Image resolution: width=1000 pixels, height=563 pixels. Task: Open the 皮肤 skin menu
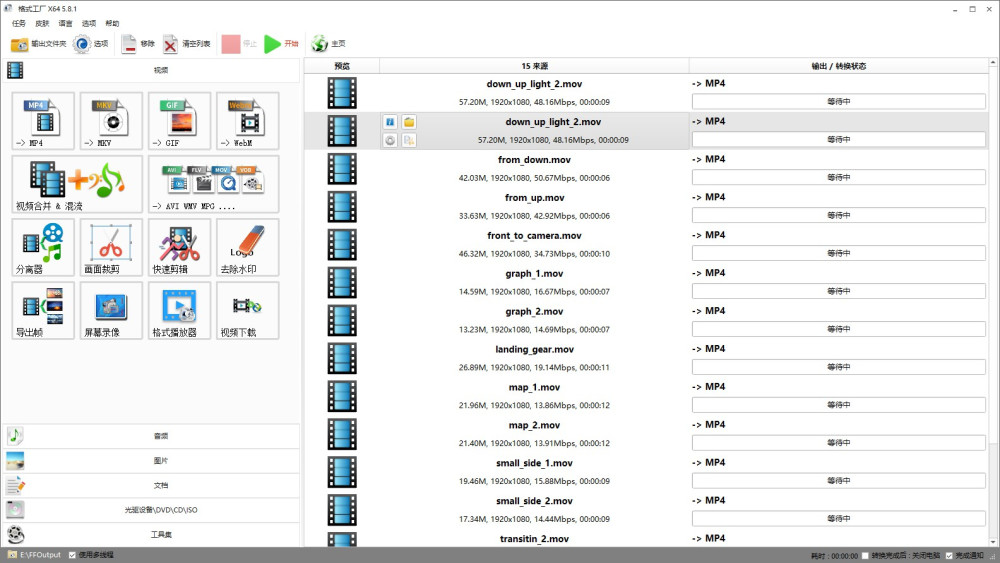coord(42,24)
